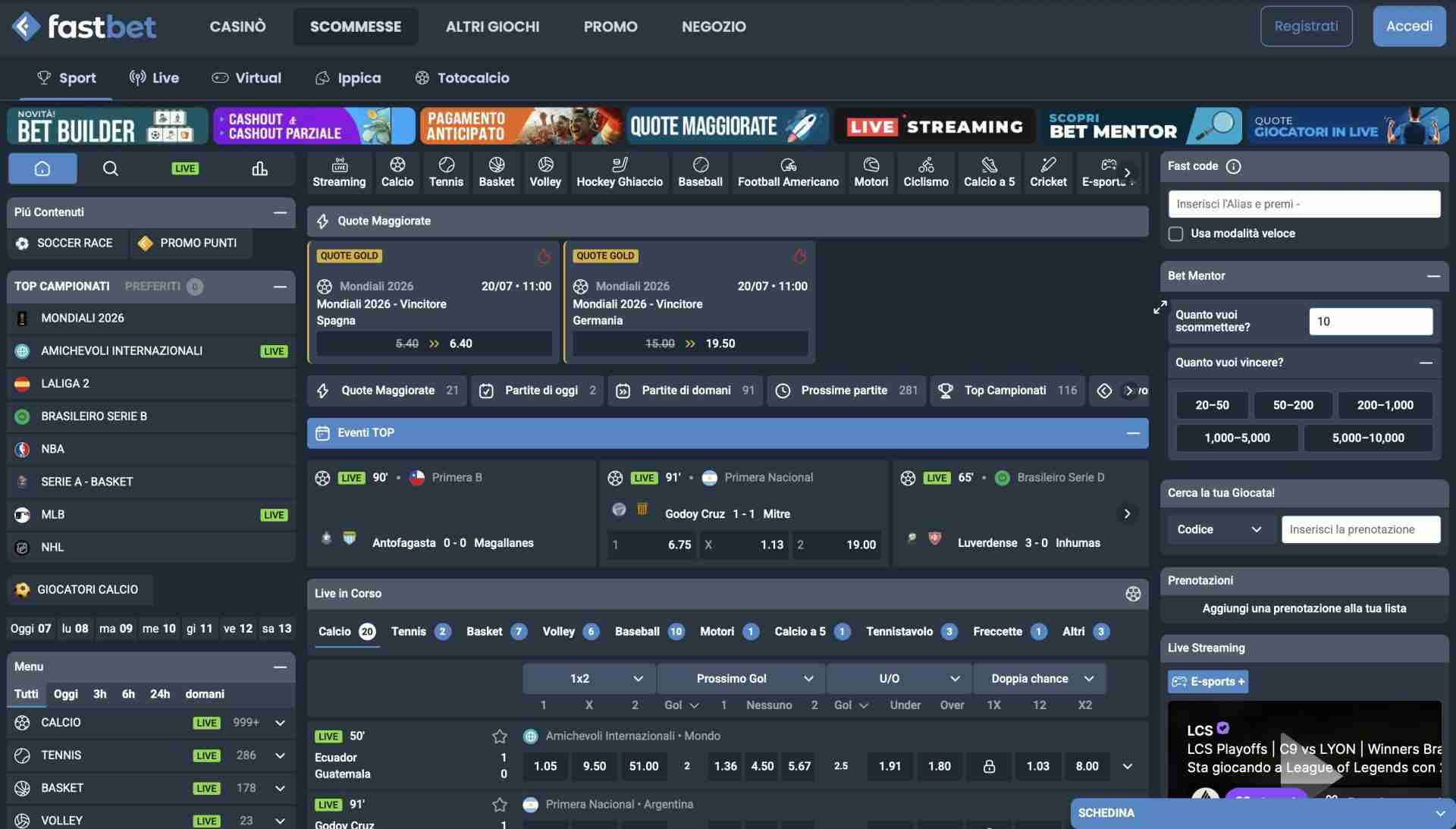The width and height of the screenshot is (1456, 829).
Task: Click the Accedi login button
Action: 1409,27
